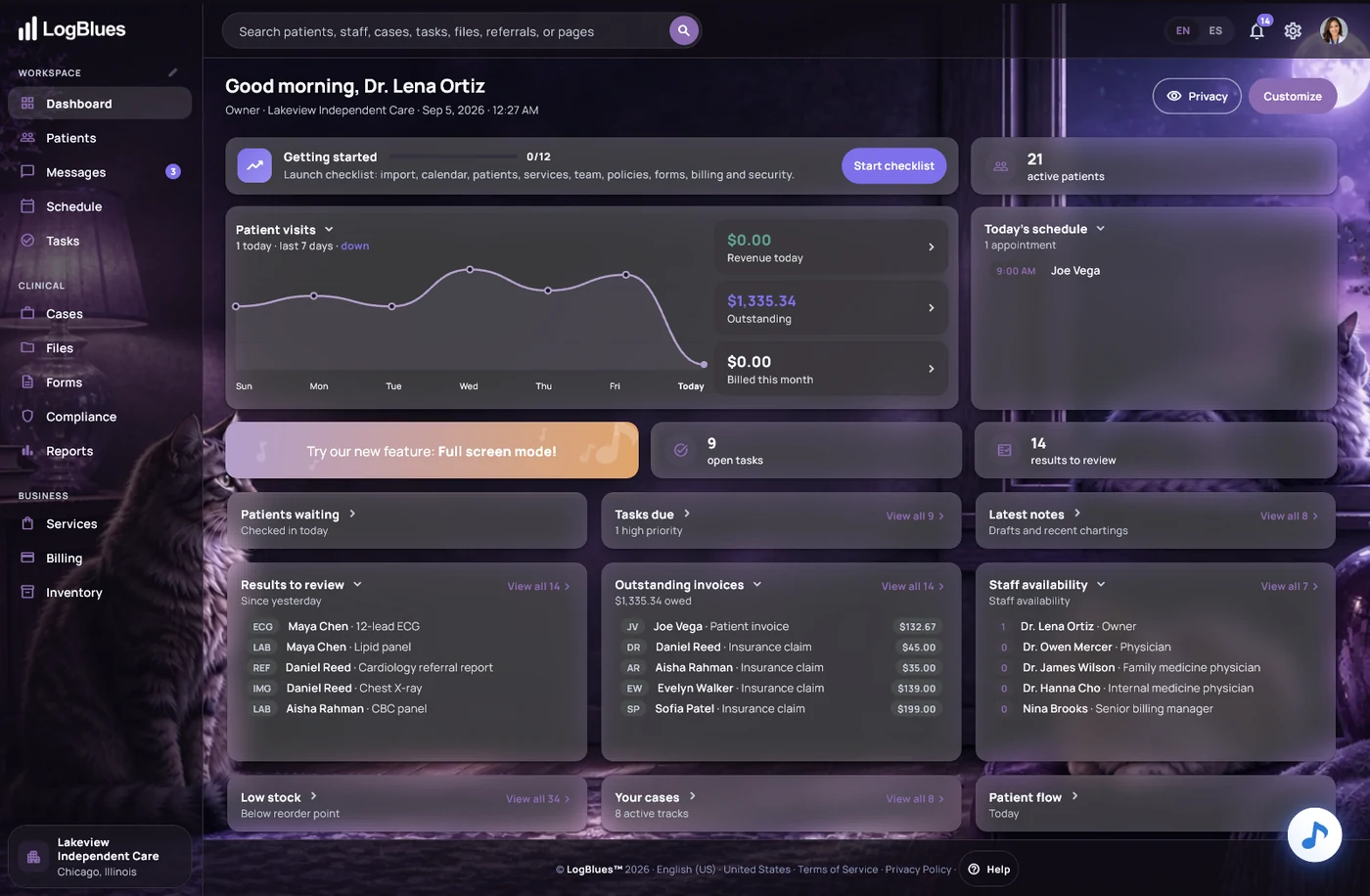Click the Getting started progress bar
1370x896 pixels.
452,157
